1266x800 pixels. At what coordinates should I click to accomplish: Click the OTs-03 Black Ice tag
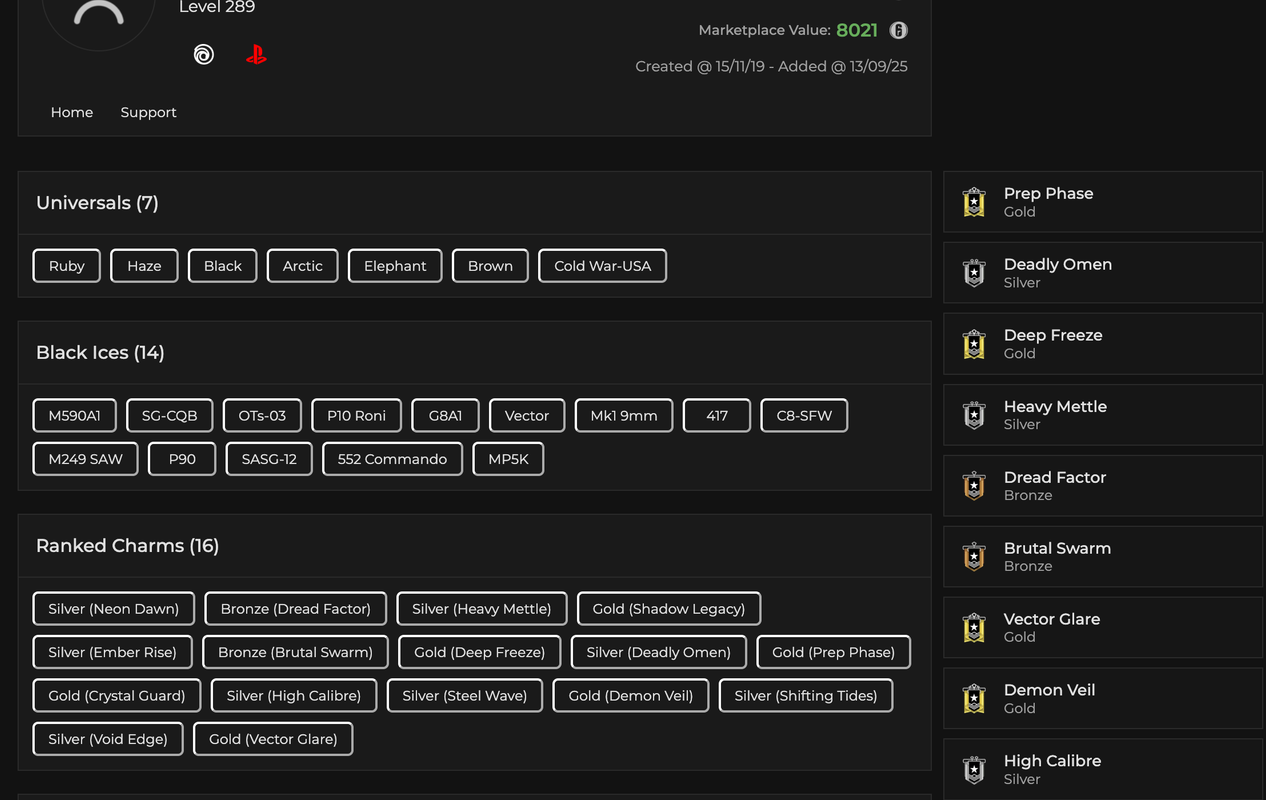point(262,416)
